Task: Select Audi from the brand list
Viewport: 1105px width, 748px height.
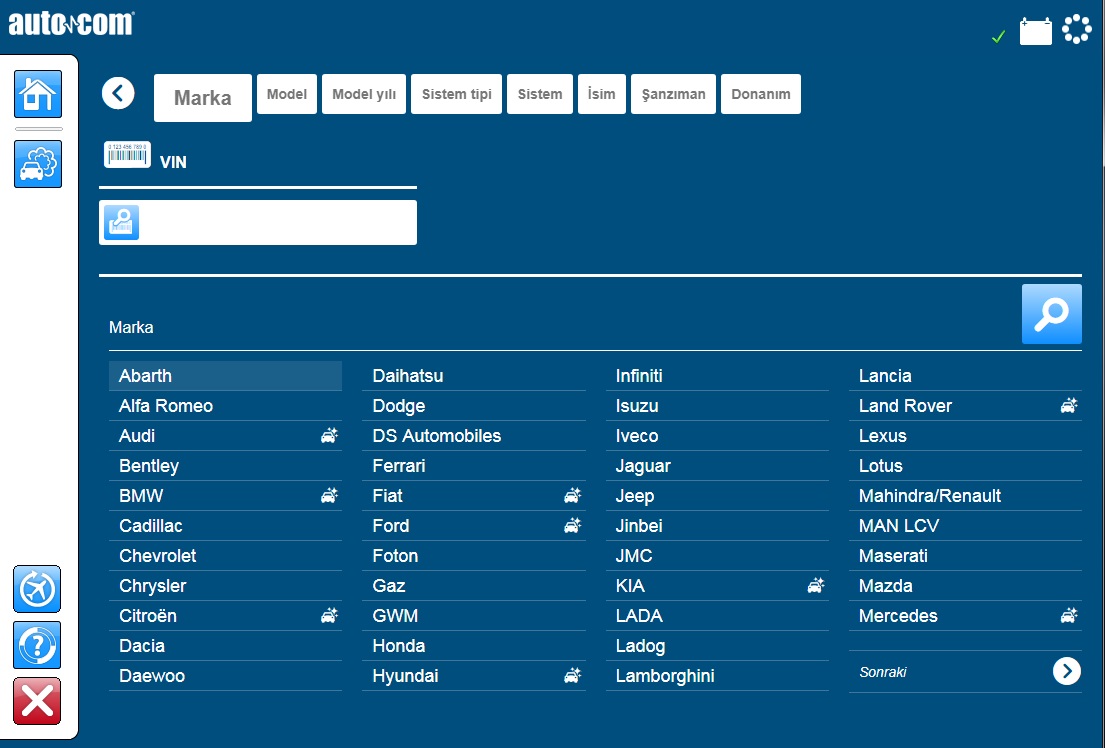Action: (137, 436)
